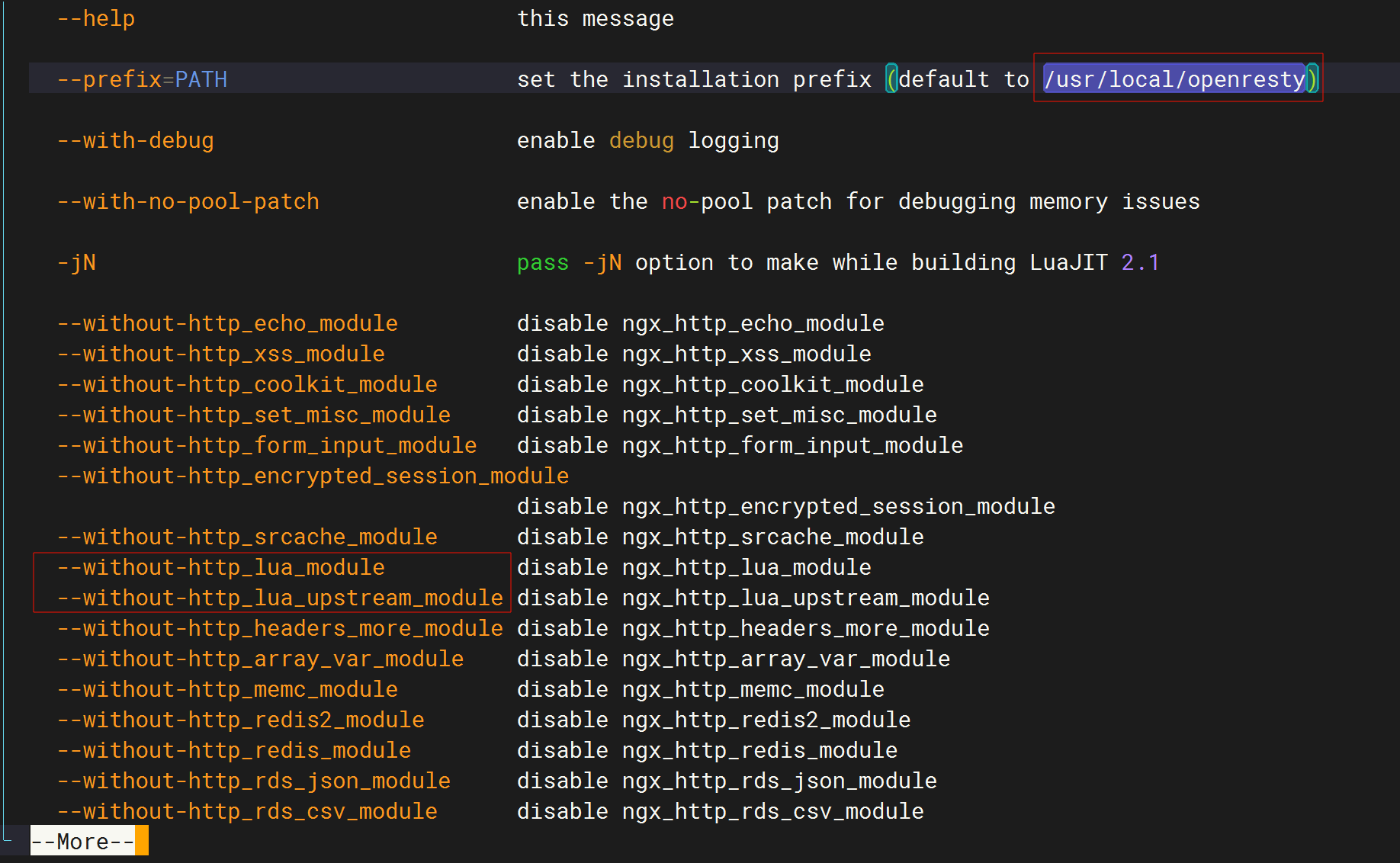
Task: Click the highlighted /usr/local/openresty path
Action: coord(1174,79)
